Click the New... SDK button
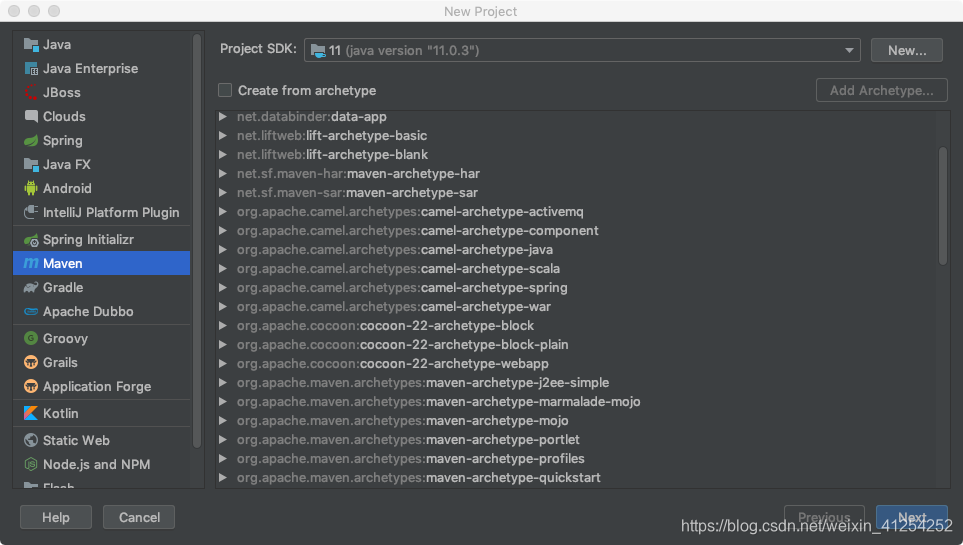 click(906, 50)
